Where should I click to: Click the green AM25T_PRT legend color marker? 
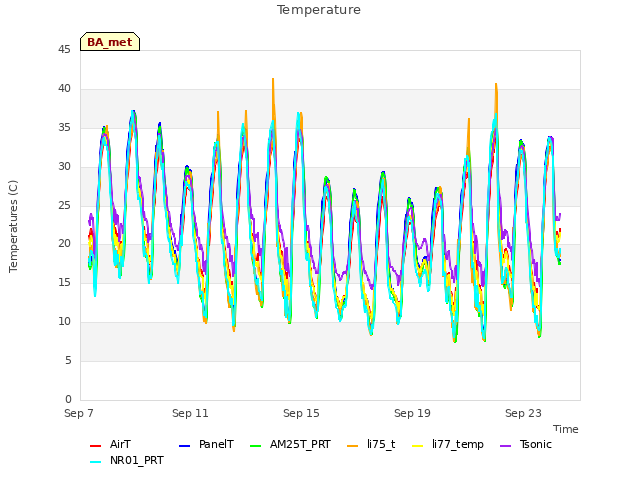coord(256,446)
